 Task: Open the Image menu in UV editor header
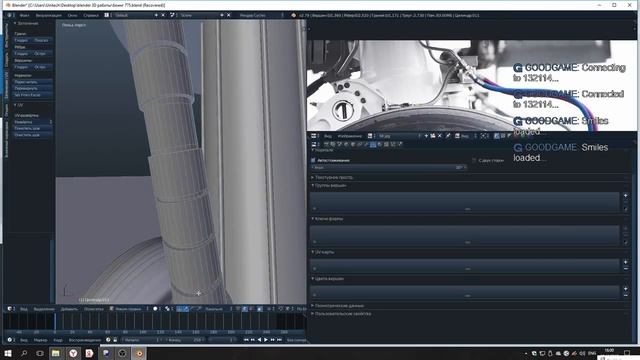point(350,136)
